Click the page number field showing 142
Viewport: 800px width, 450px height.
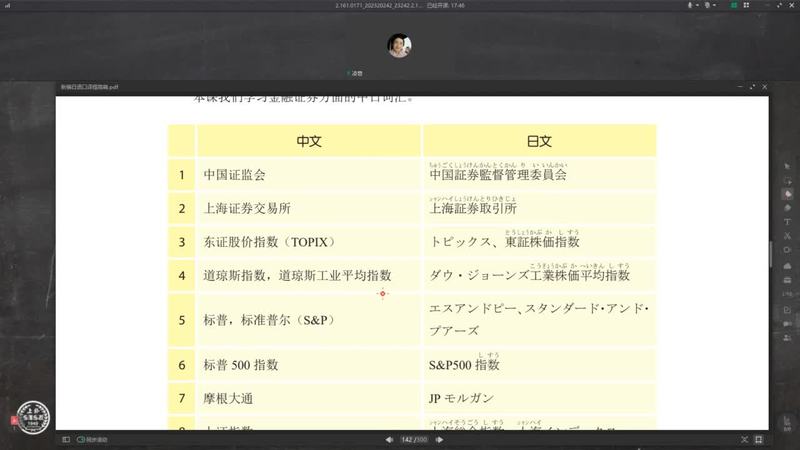click(407, 439)
